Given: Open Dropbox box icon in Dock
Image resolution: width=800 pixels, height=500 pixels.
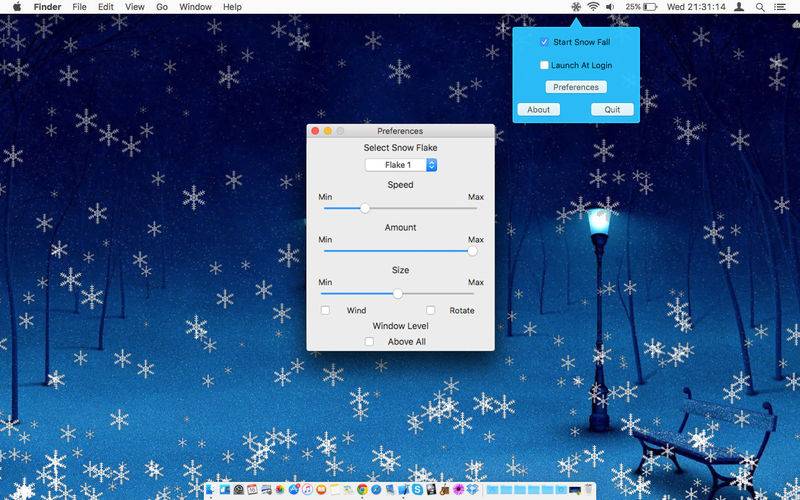Looking at the screenshot, I should (x=472, y=490).
